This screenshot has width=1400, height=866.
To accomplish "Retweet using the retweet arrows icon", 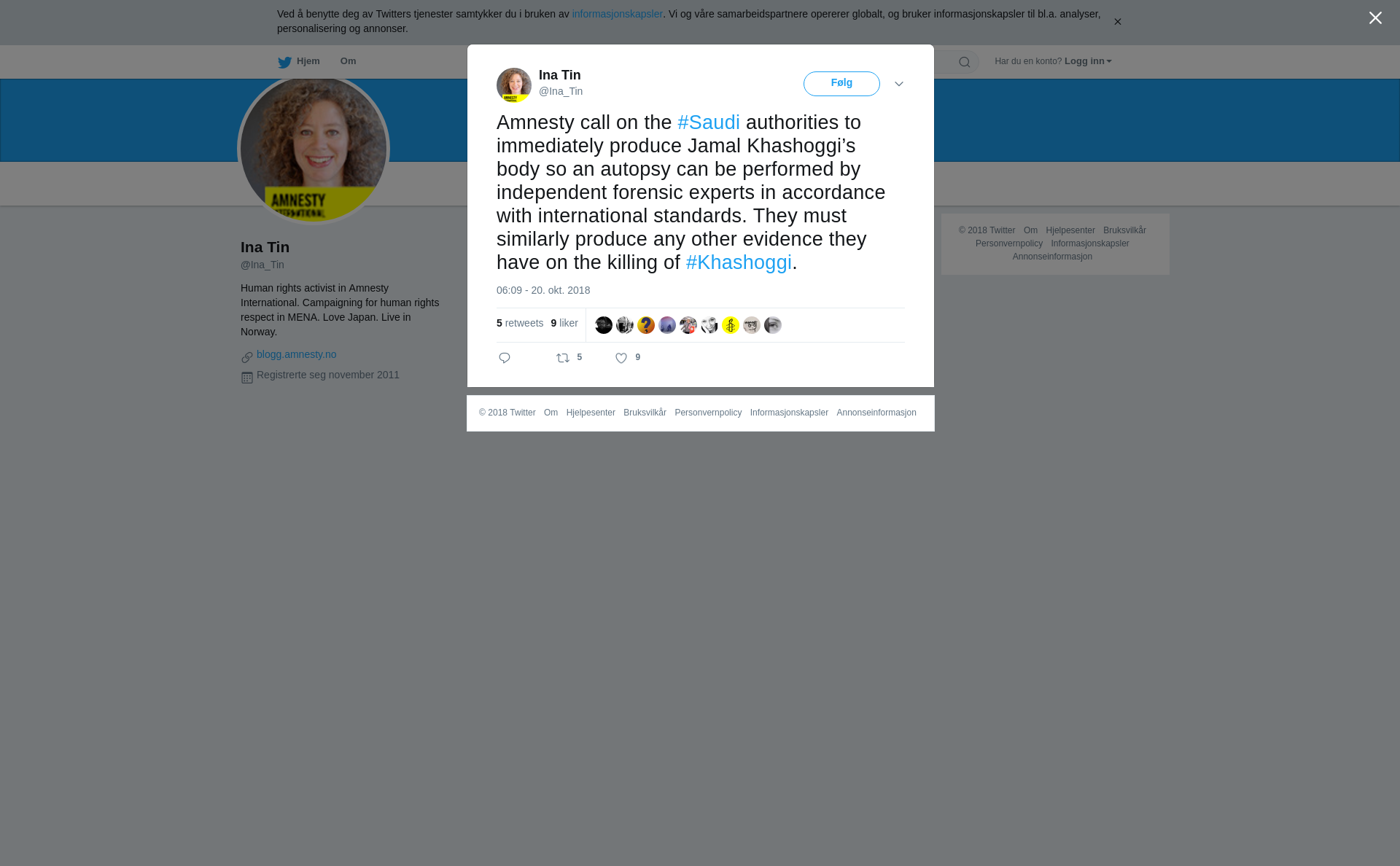I will click(x=563, y=358).
